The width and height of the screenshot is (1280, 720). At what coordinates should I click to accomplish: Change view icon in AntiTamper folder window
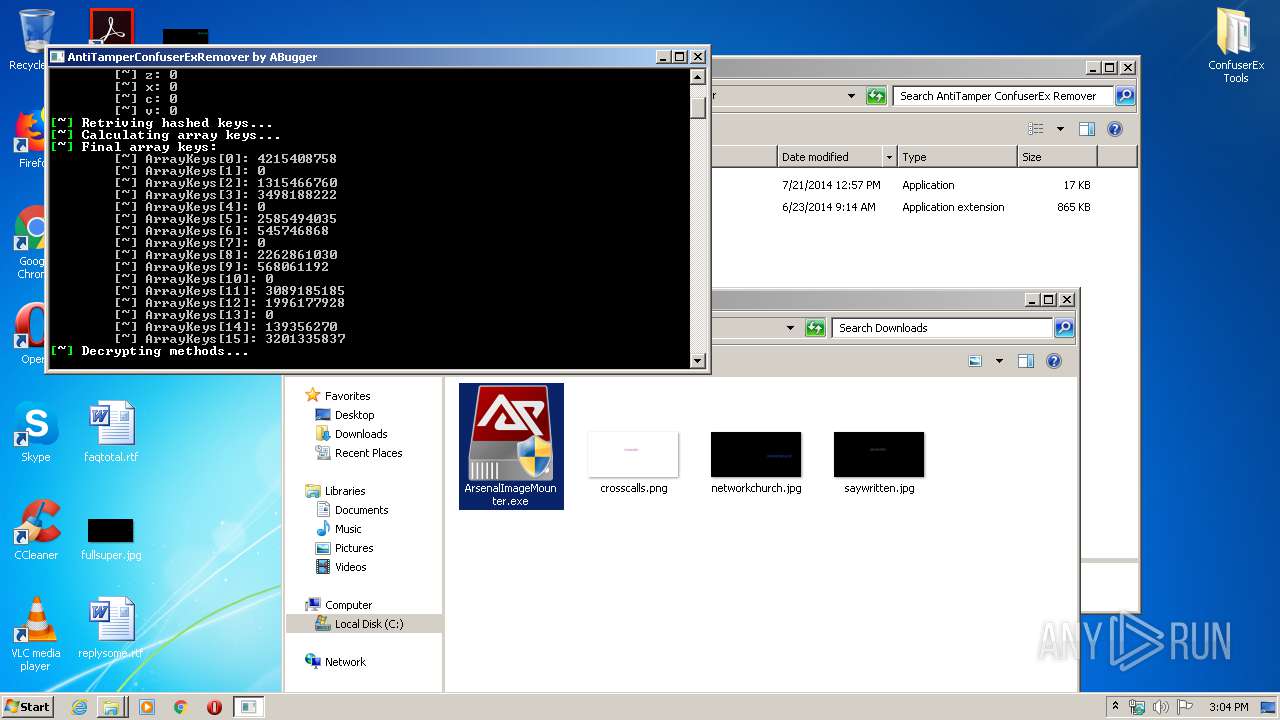(x=1036, y=129)
